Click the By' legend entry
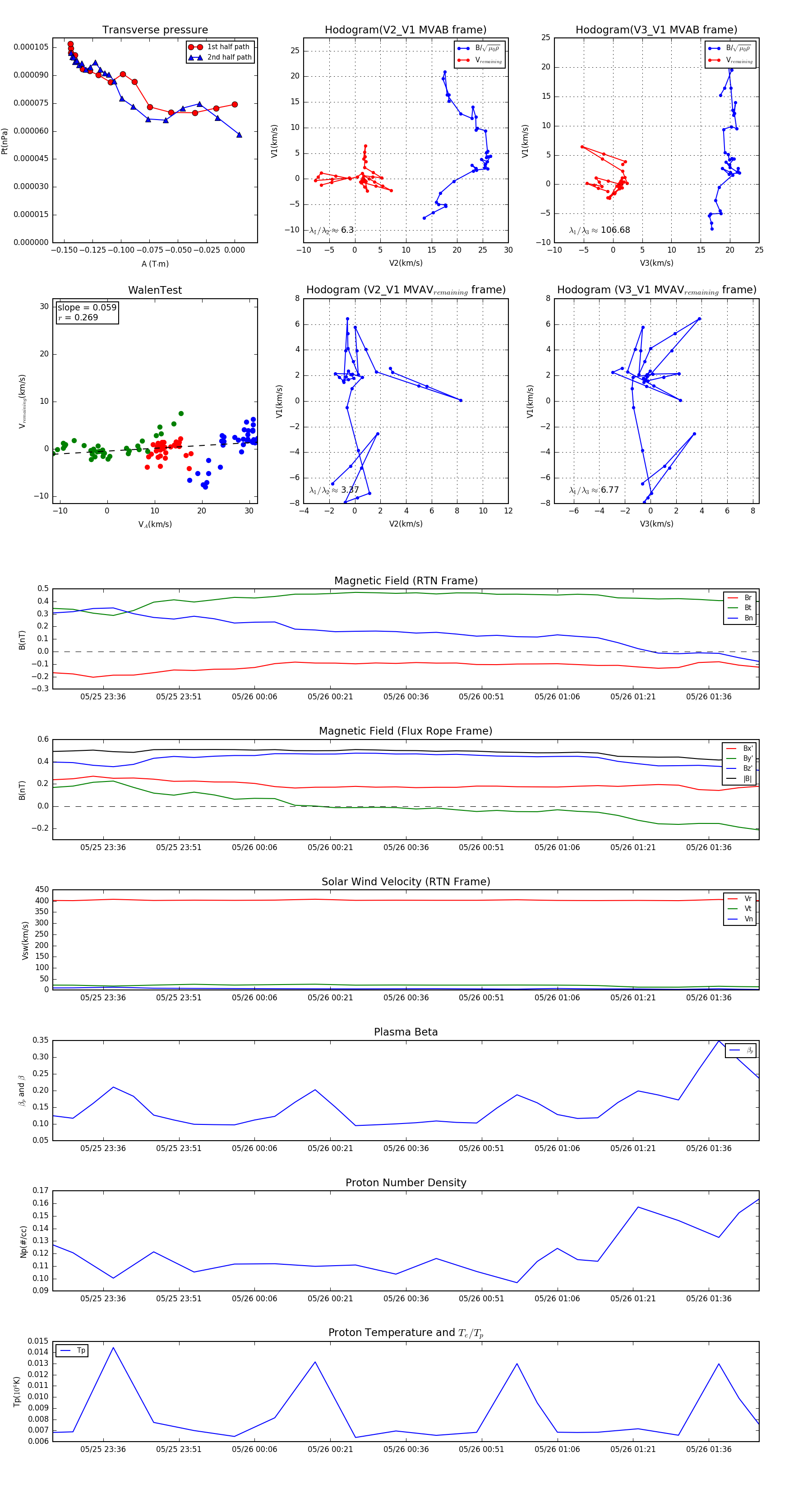Screen dimensions: 812x1489 (x=740, y=758)
